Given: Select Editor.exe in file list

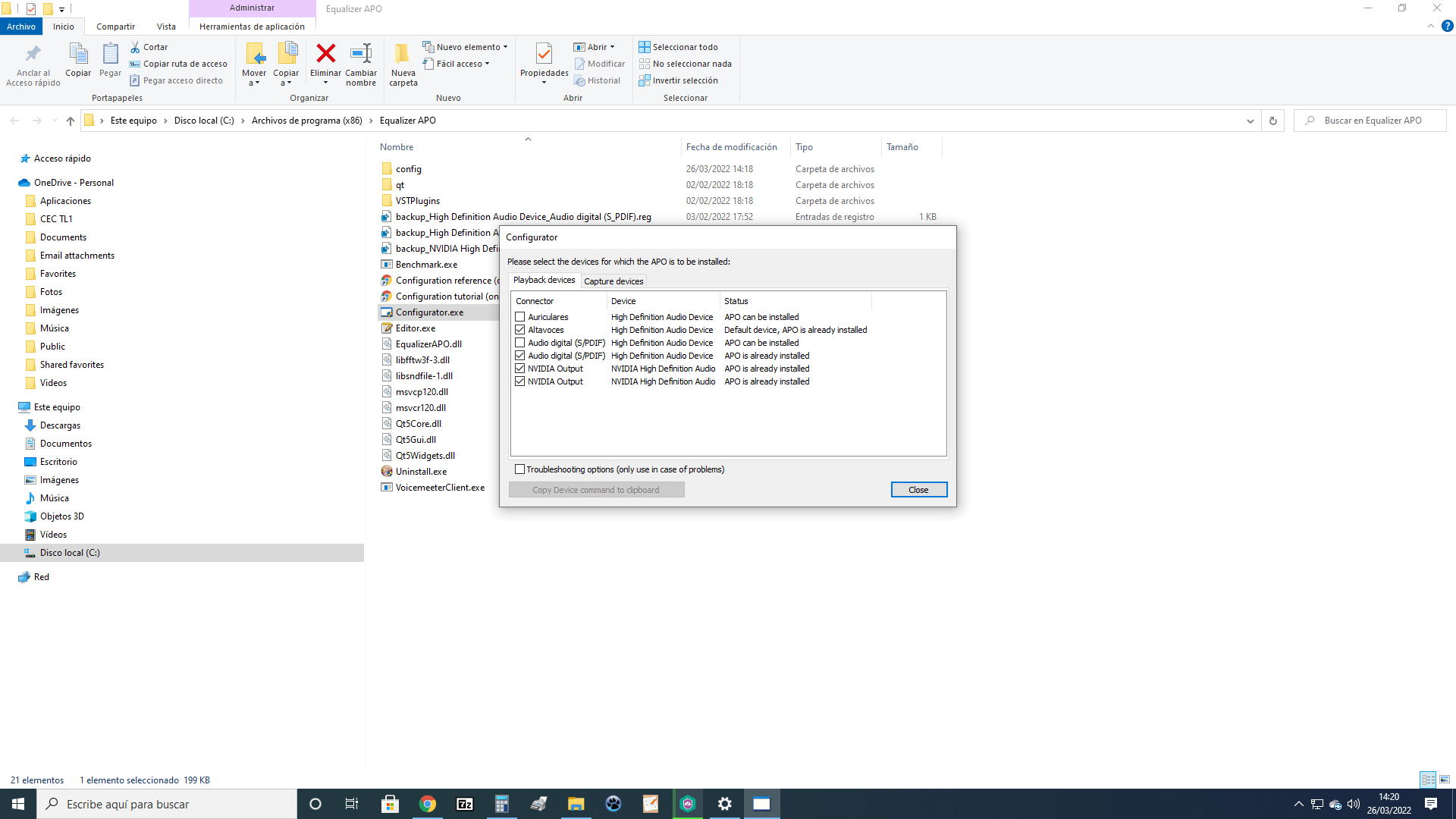Looking at the screenshot, I should [x=416, y=328].
